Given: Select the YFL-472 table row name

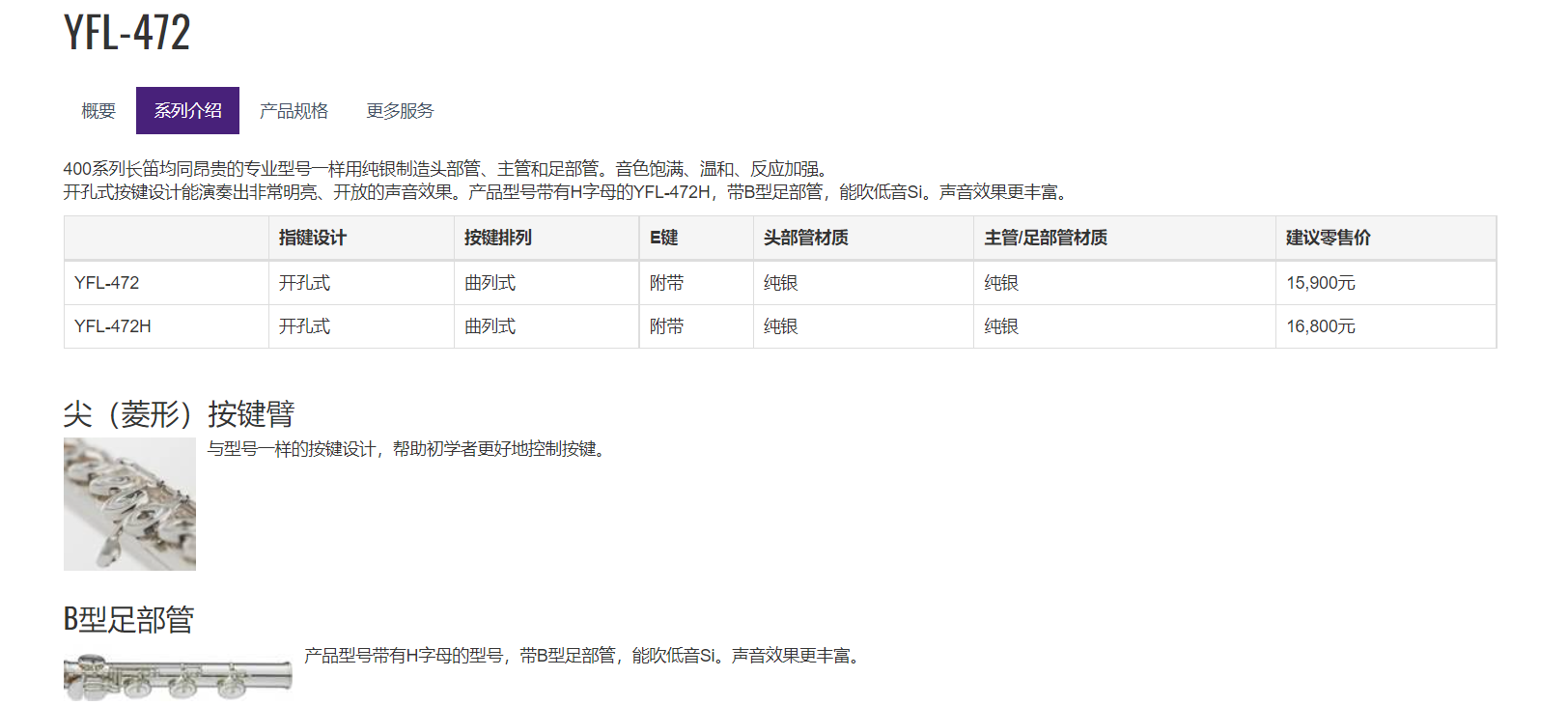Looking at the screenshot, I should tap(106, 283).
